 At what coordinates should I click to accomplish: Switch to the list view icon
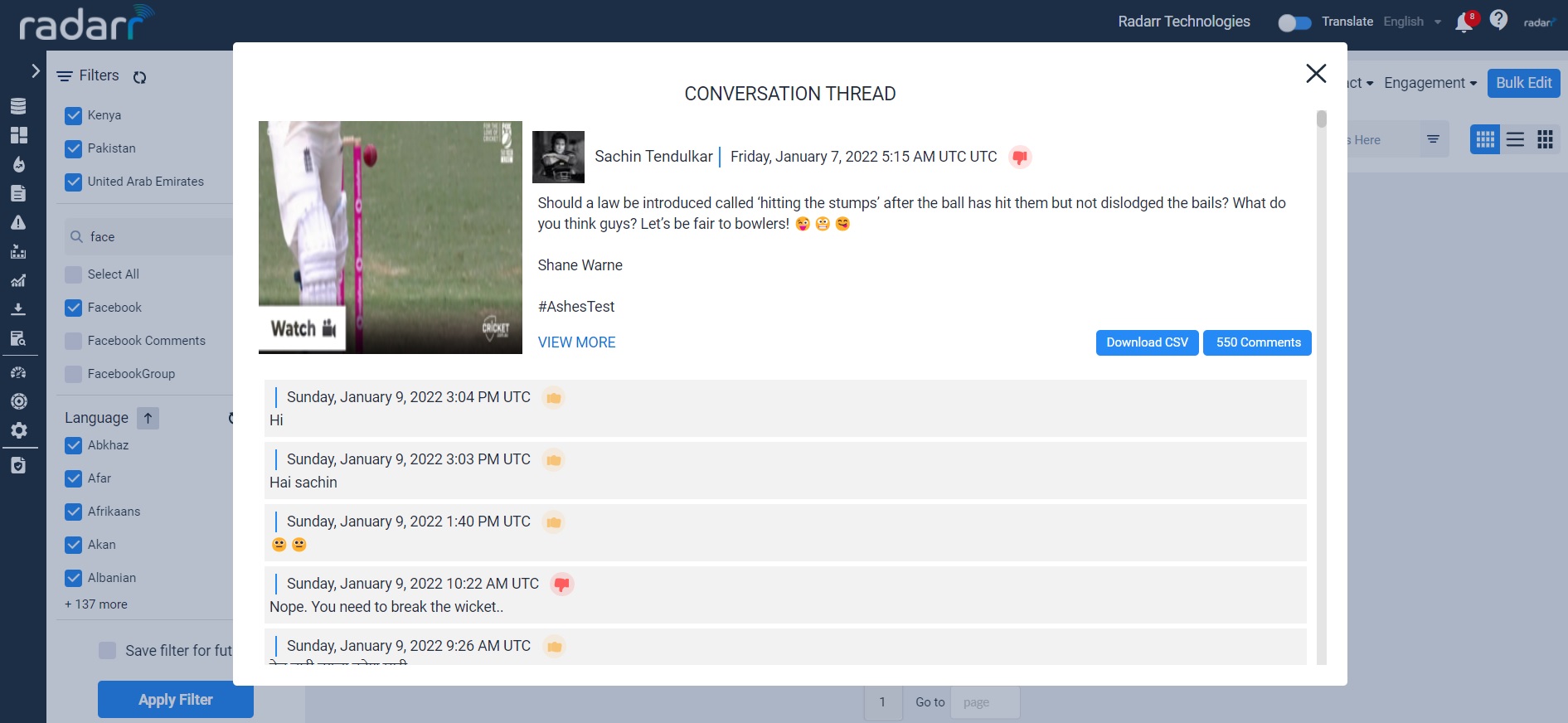point(1515,139)
